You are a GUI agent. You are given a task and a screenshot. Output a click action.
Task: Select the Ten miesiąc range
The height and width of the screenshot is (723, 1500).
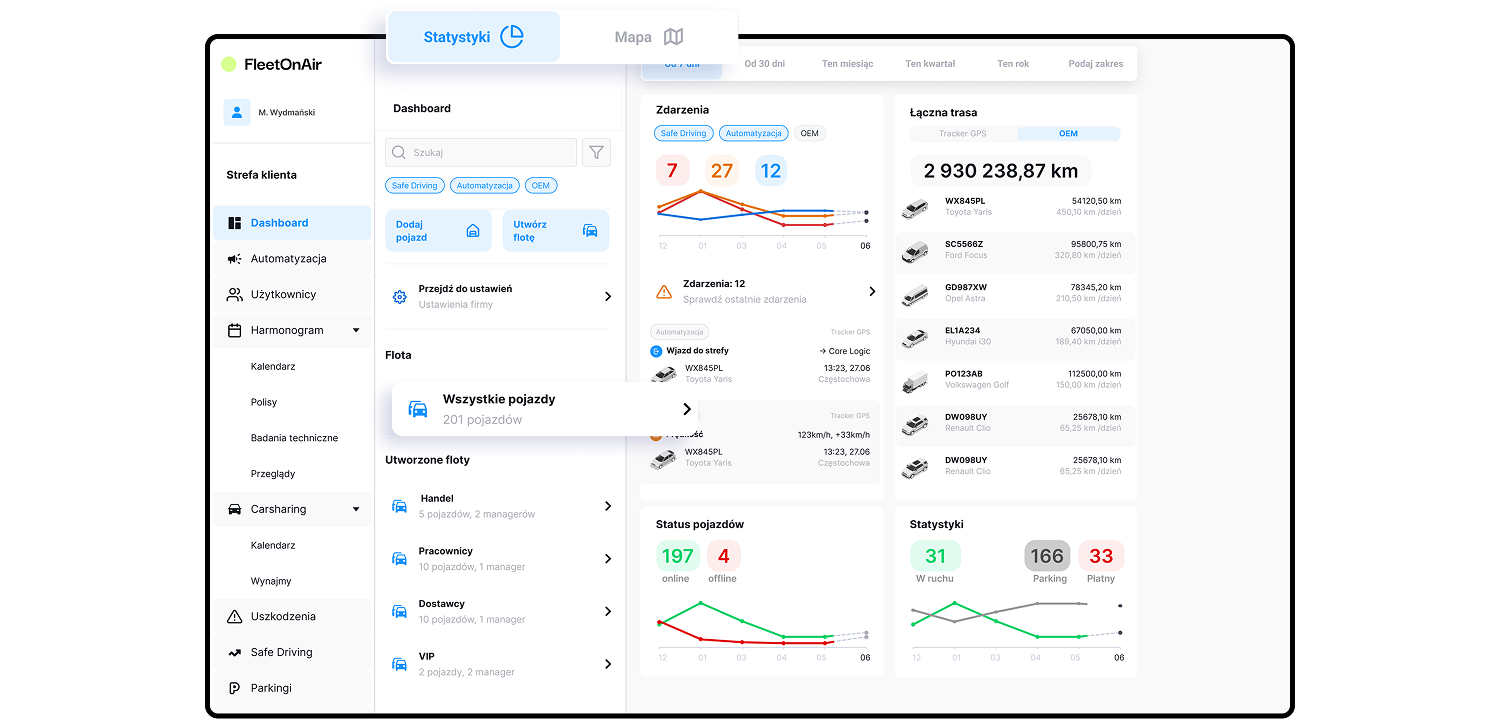tap(847, 64)
